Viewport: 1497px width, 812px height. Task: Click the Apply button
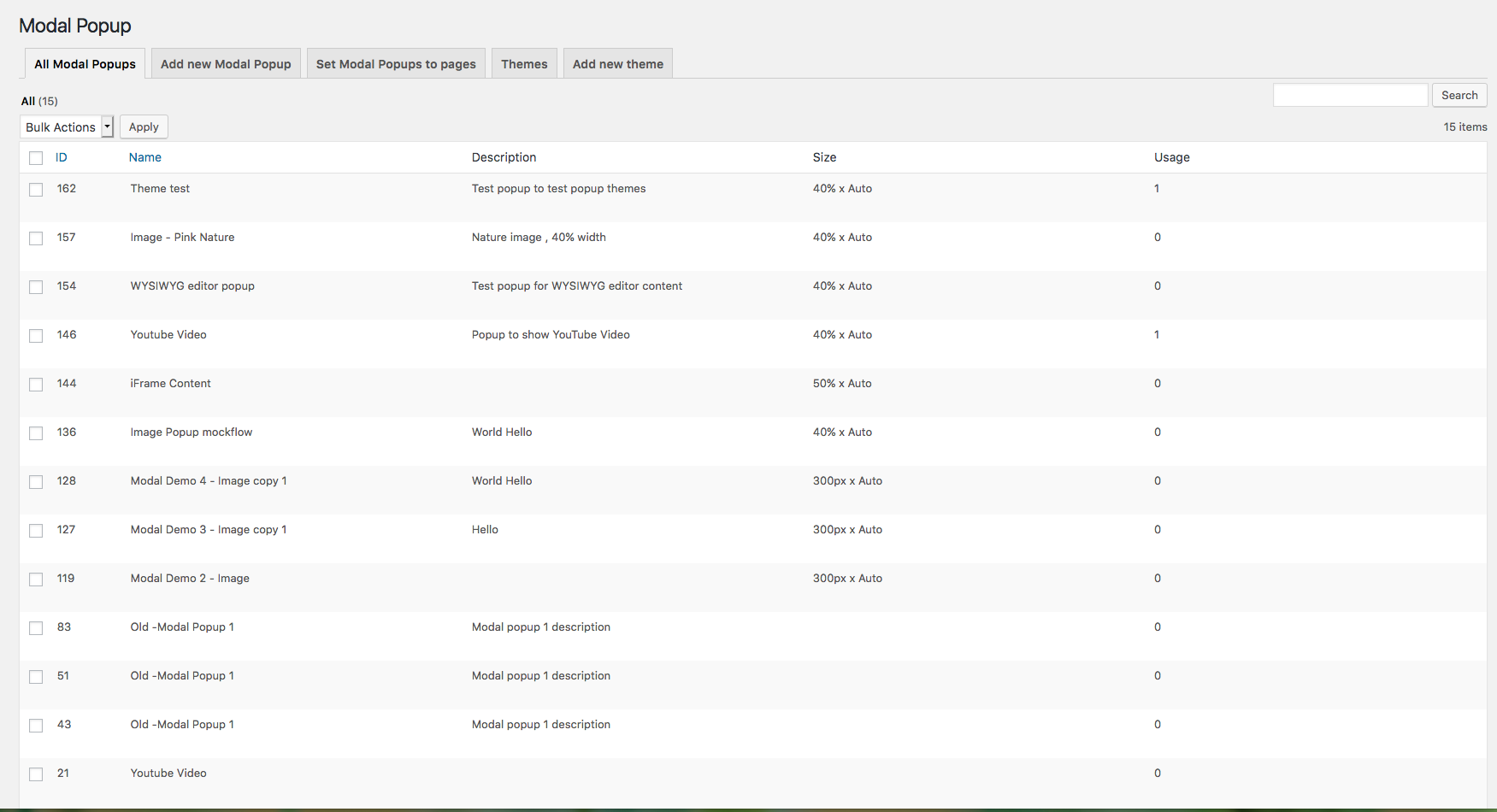[144, 127]
